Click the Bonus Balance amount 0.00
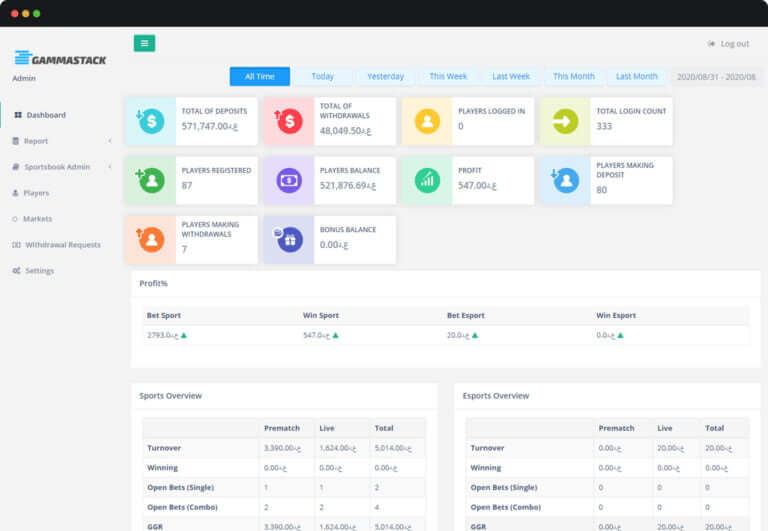The width and height of the screenshot is (768, 531). click(334, 245)
